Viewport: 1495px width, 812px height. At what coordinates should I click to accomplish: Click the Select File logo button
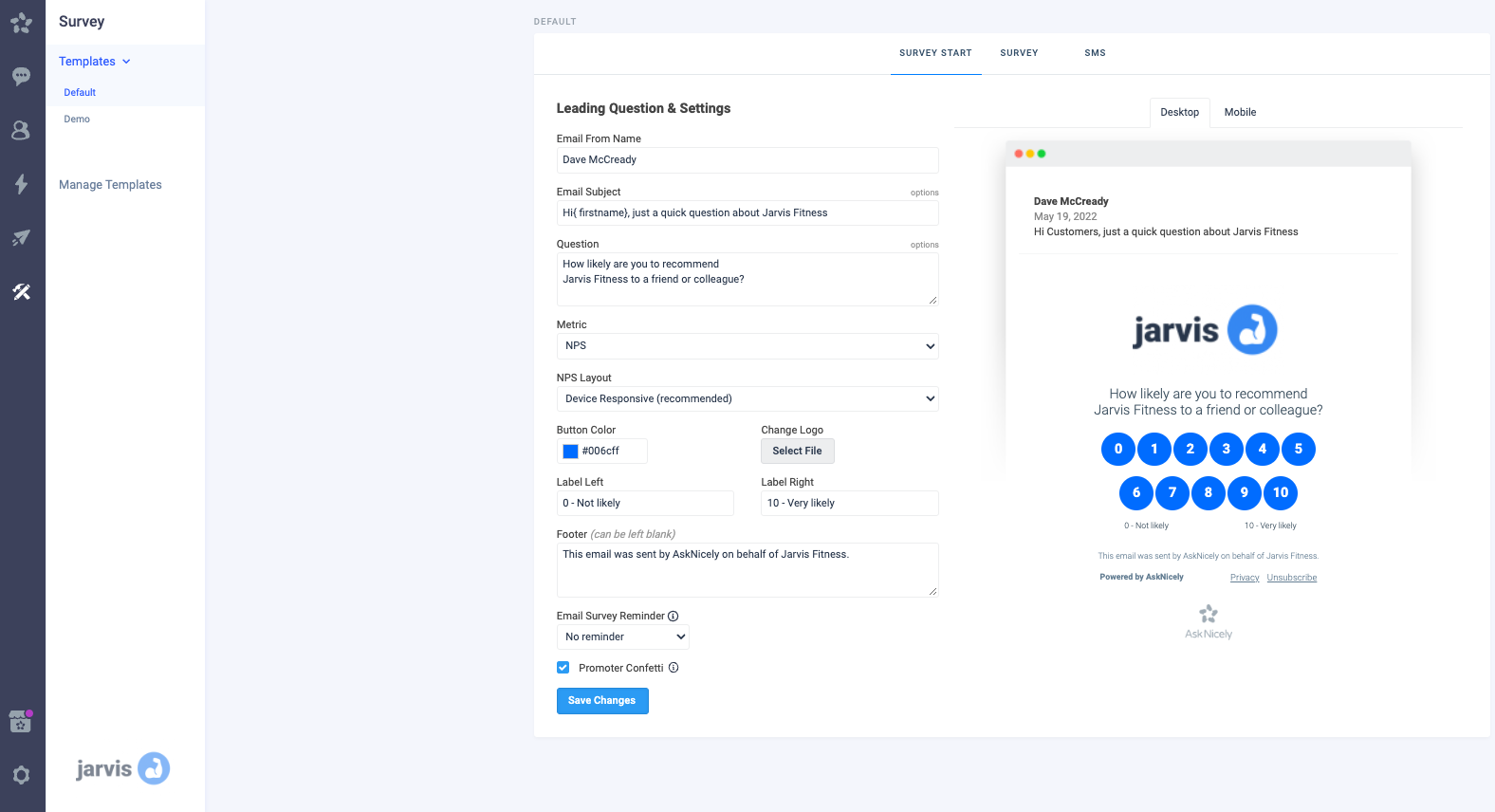[798, 452]
